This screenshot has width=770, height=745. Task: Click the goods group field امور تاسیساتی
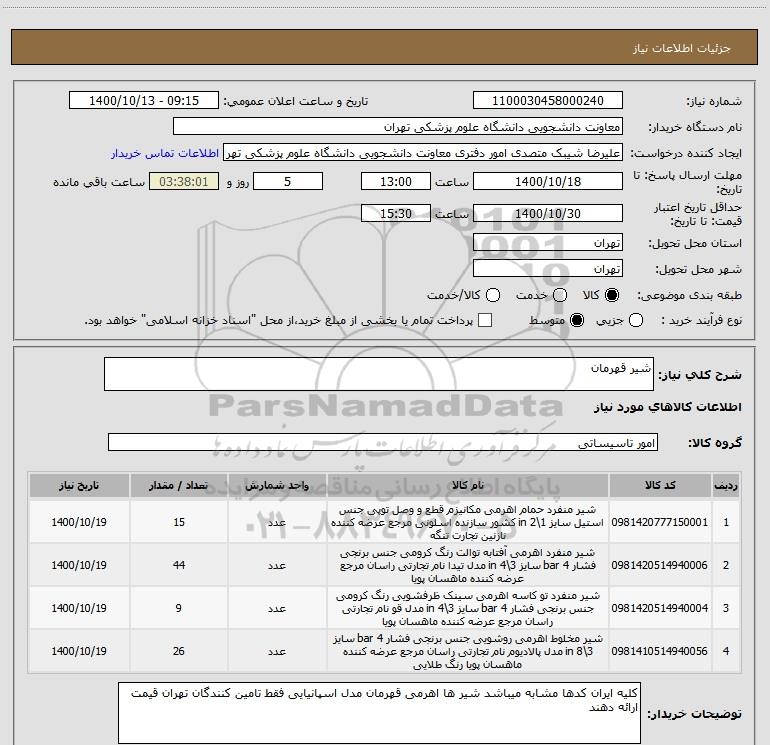click(383, 442)
